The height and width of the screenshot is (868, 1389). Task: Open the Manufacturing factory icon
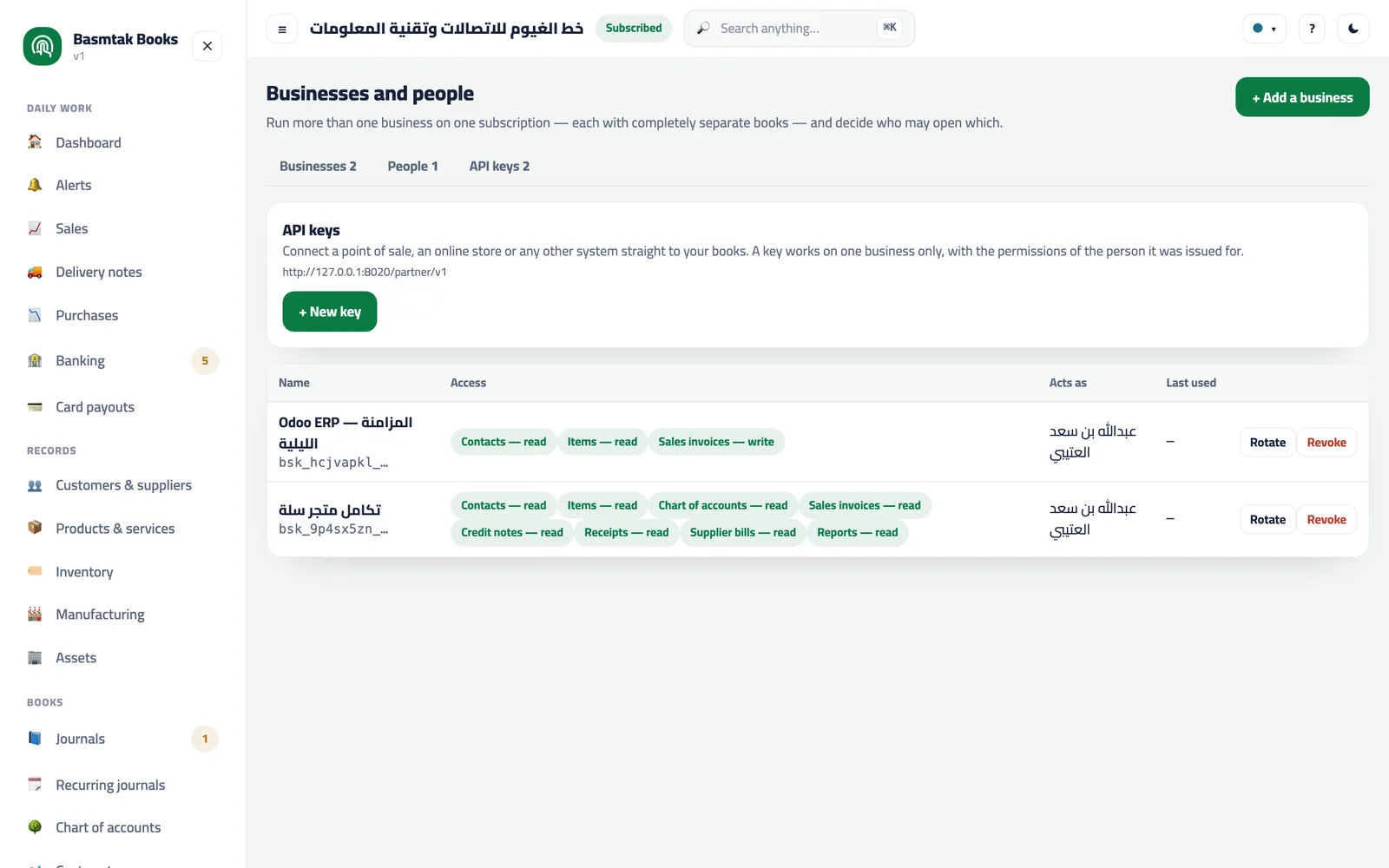[x=35, y=614]
